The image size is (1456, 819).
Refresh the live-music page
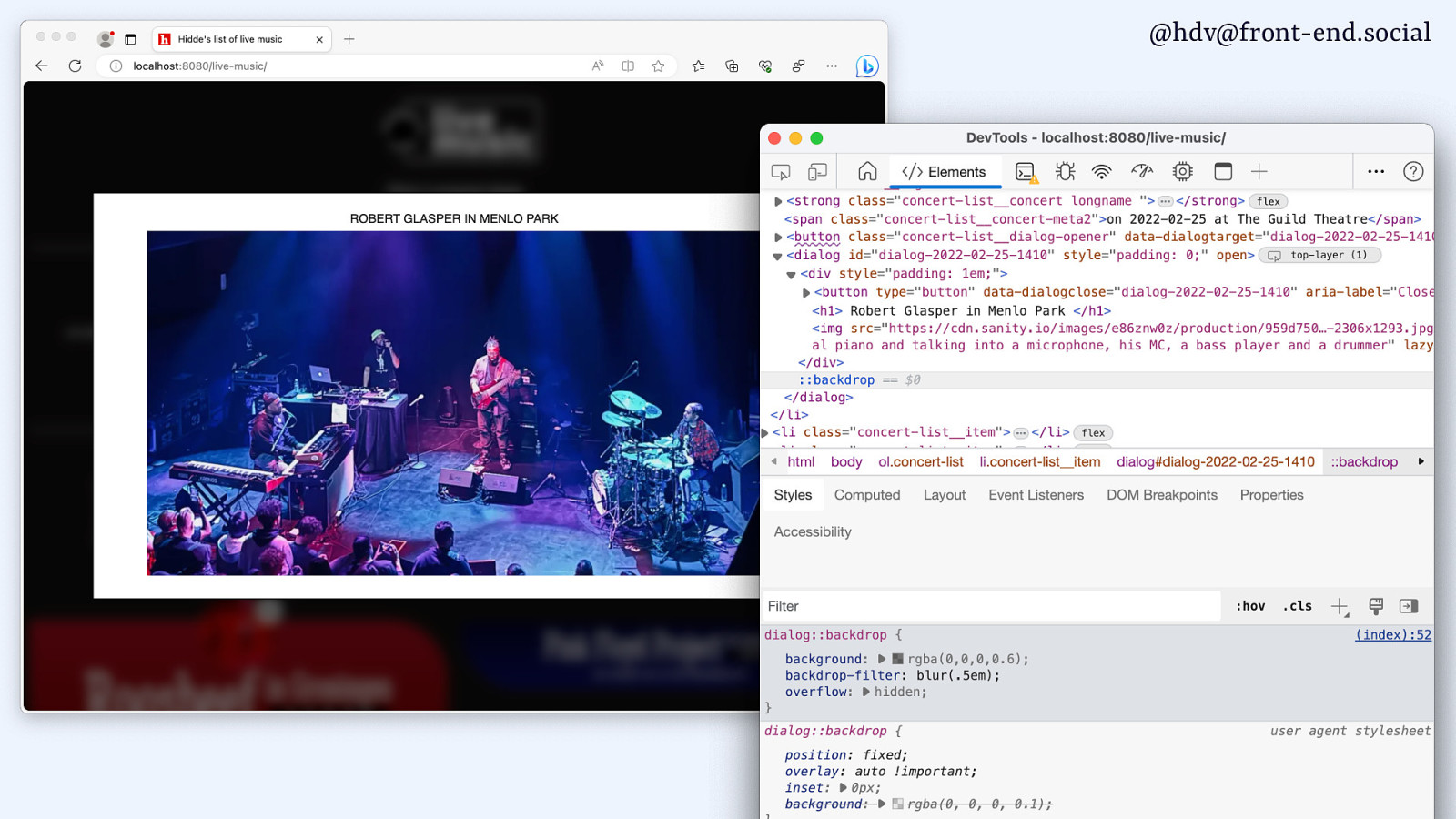pos(76,66)
